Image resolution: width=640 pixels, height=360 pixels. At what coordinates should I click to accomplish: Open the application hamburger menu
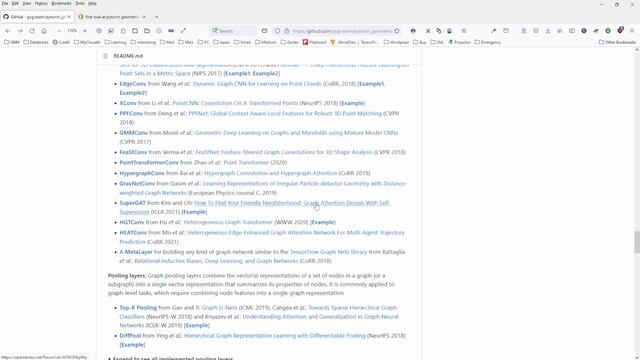pos(632,31)
